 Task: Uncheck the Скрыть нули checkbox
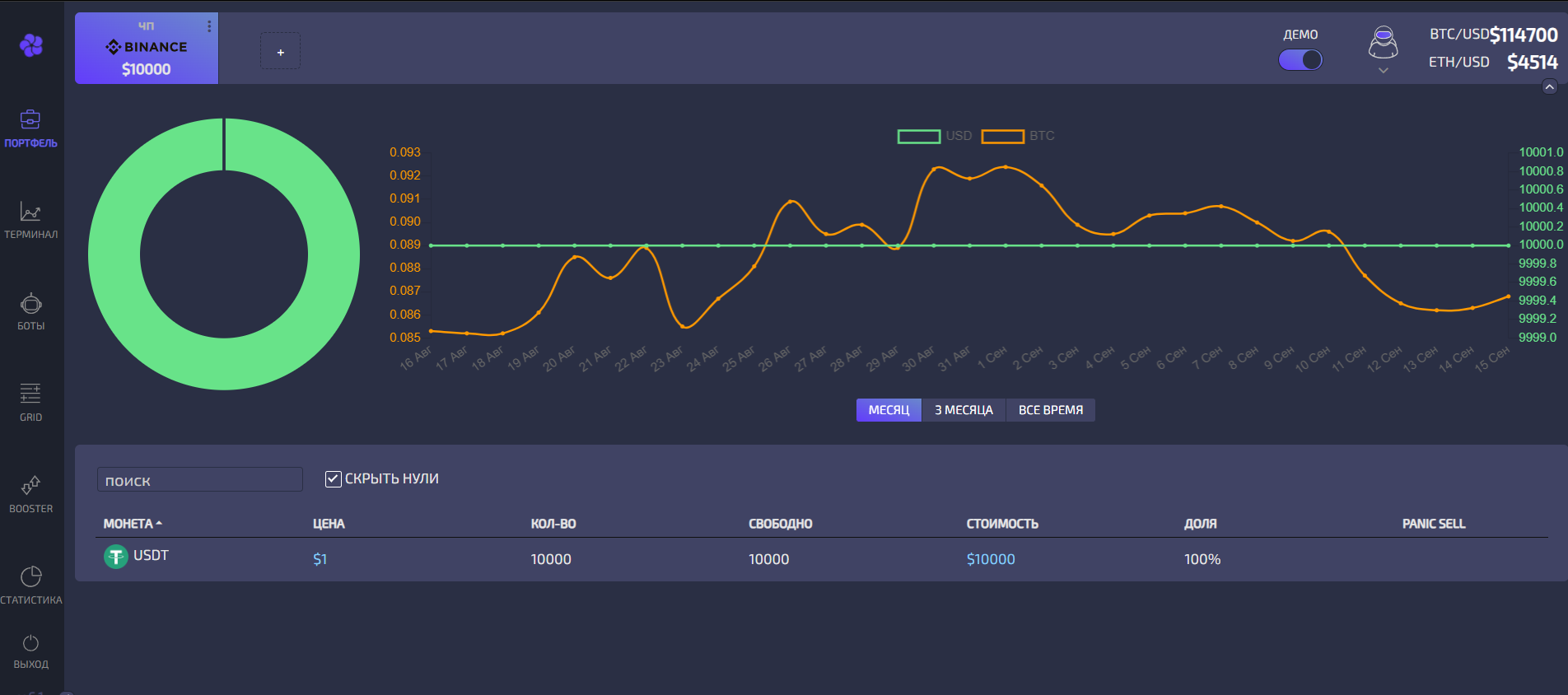(x=334, y=479)
